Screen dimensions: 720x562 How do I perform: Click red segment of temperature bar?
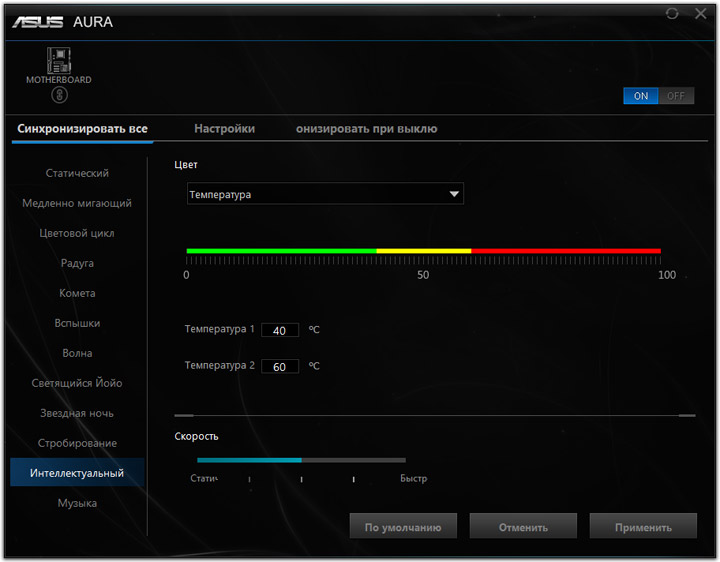(x=566, y=251)
